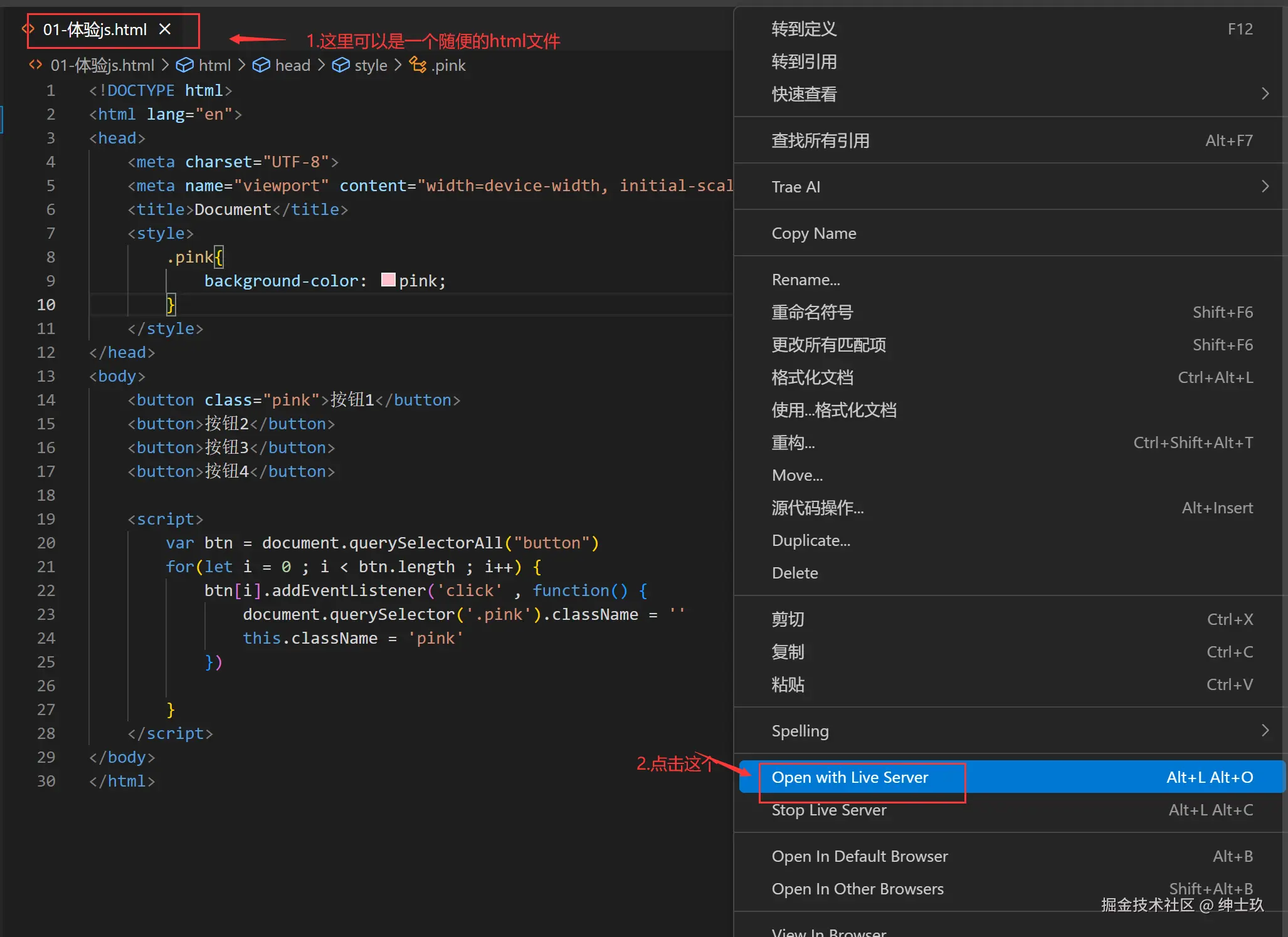Select 更改所有匹配项 menu entry

click(x=1010, y=345)
